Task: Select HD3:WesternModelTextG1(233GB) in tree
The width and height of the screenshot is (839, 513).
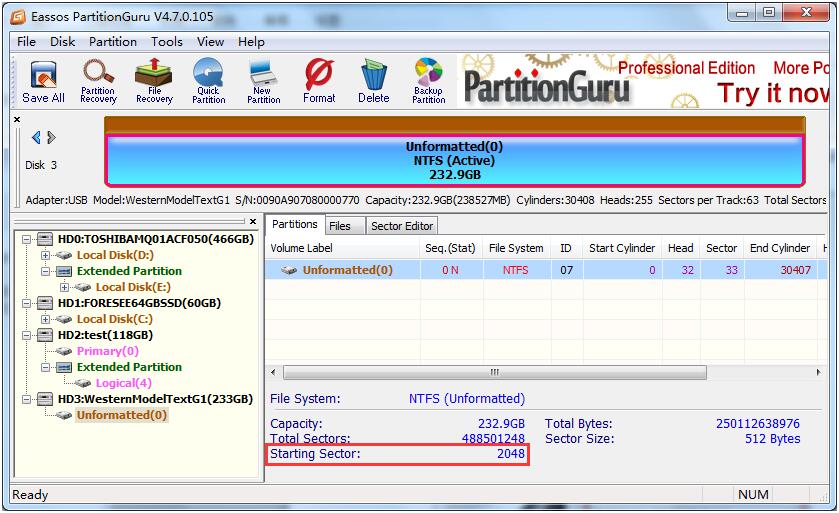Action: [x=155, y=399]
